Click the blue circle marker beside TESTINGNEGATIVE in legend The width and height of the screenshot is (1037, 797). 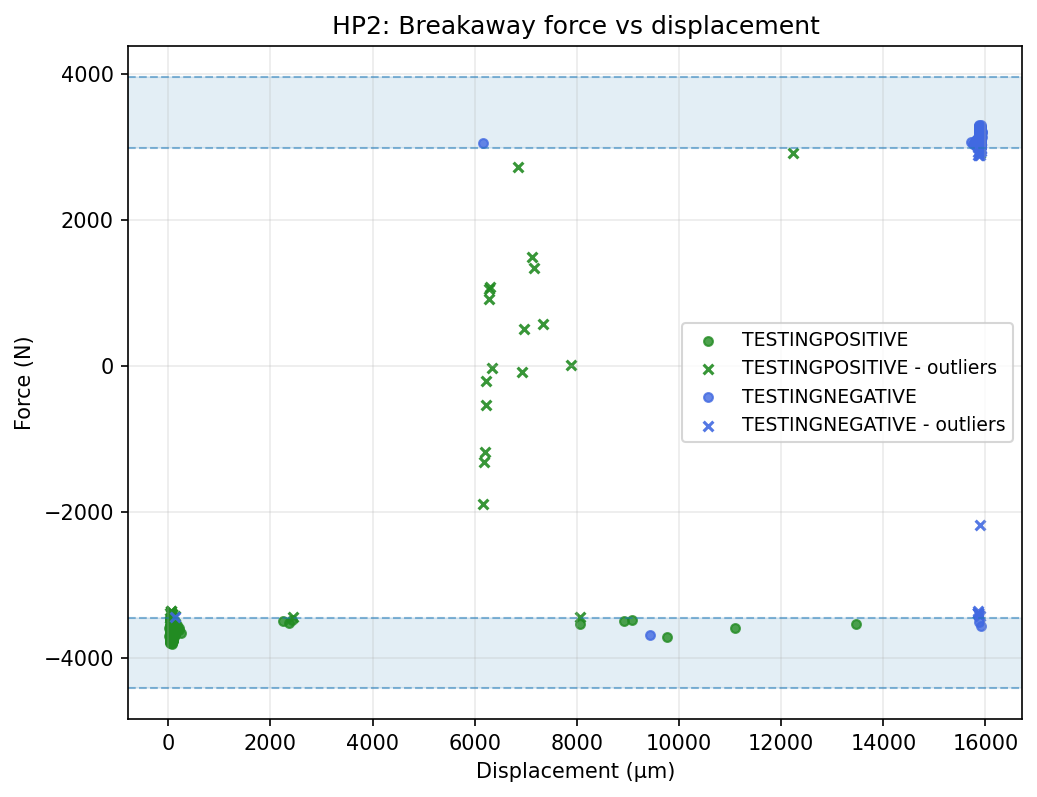(708, 397)
